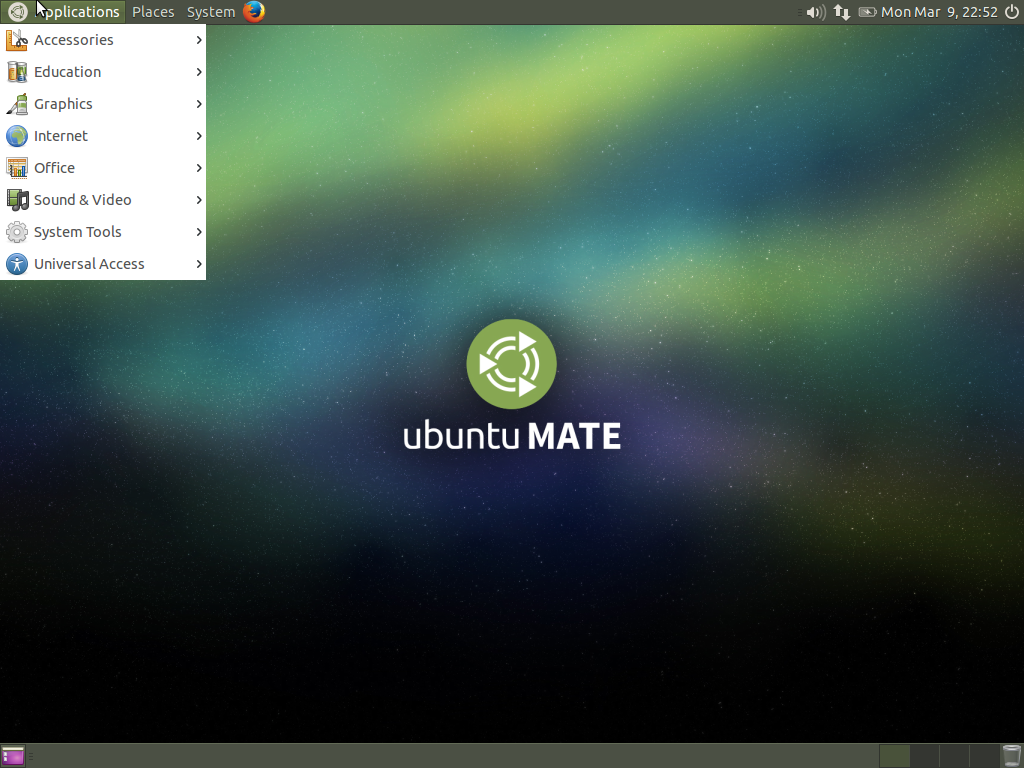Launch Firefox from the top panel

coord(254,12)
